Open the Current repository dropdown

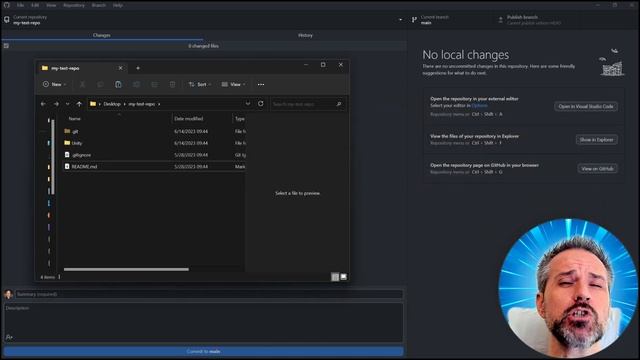click(203, 20)
